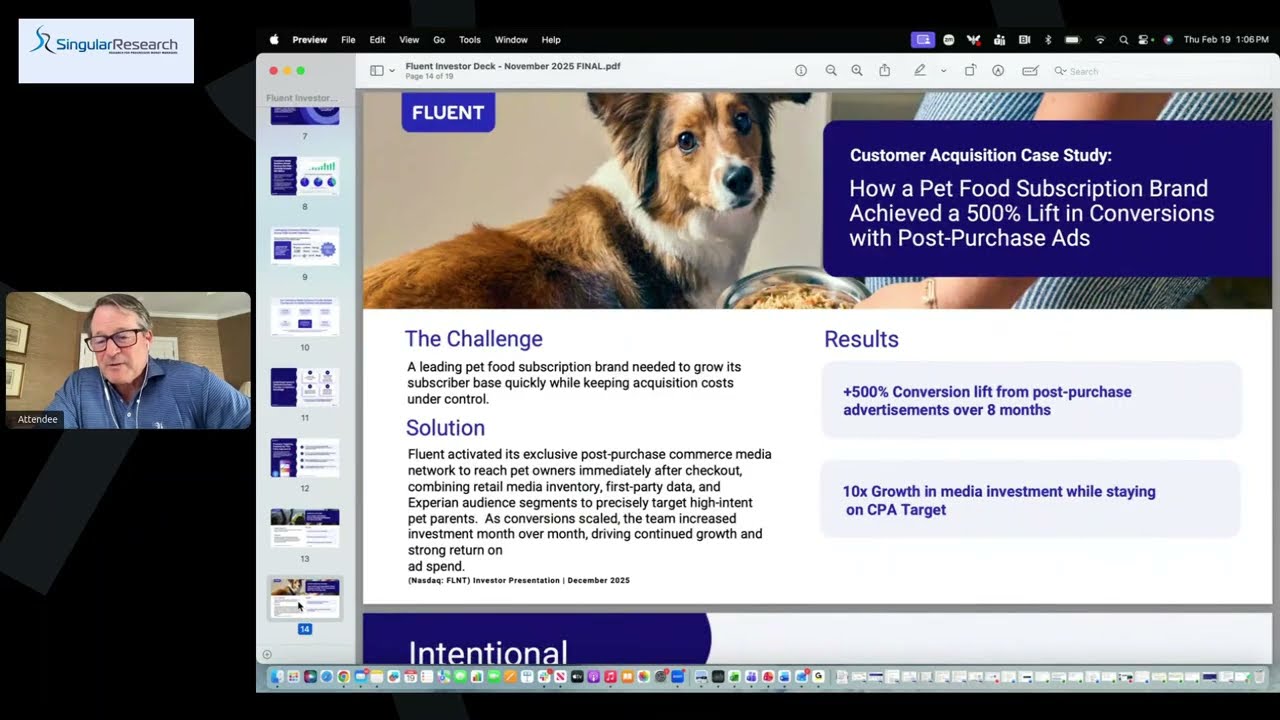Expand the highlight color options chevron

943,71
